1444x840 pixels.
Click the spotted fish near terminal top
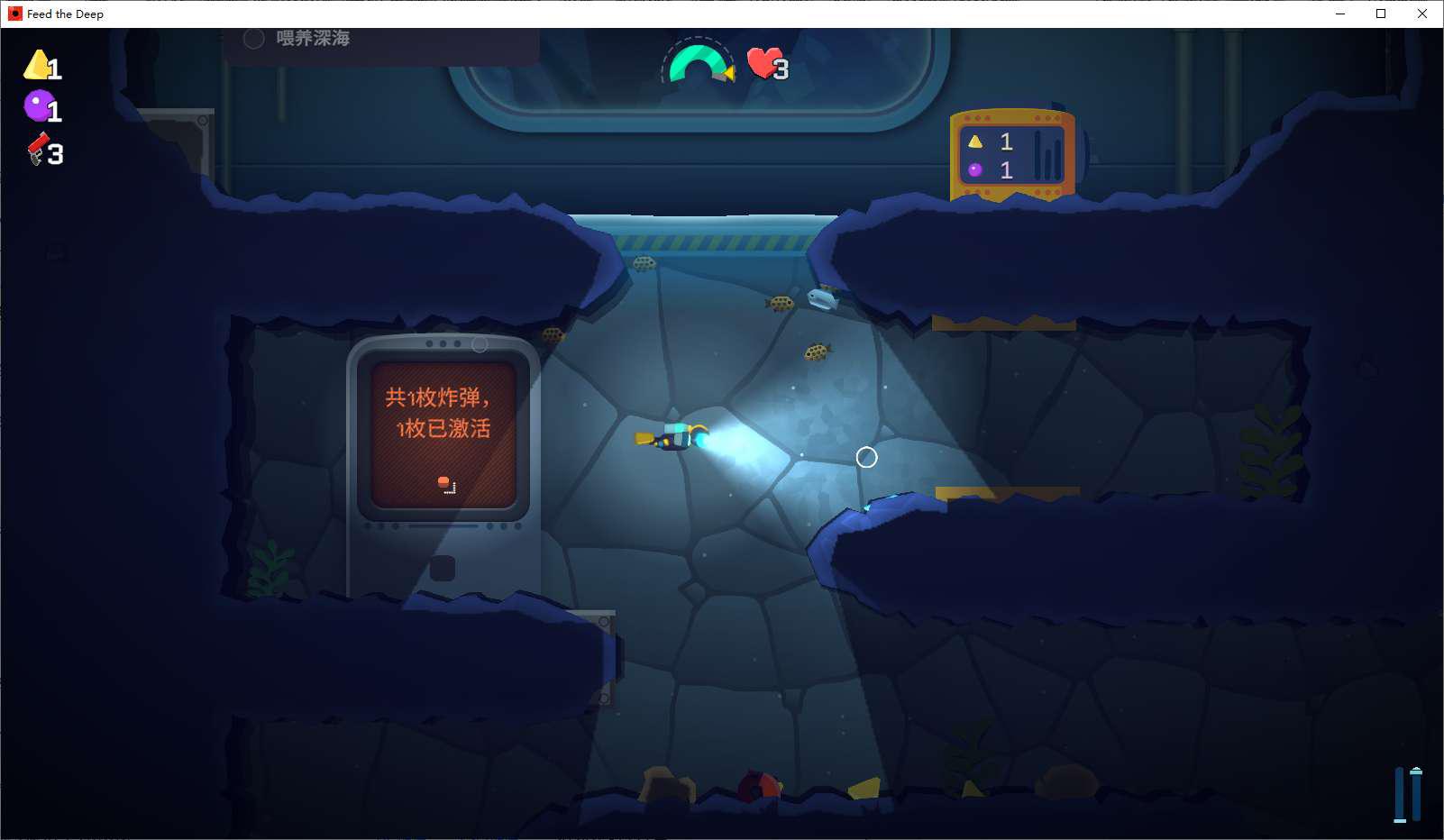click(553, 335)
